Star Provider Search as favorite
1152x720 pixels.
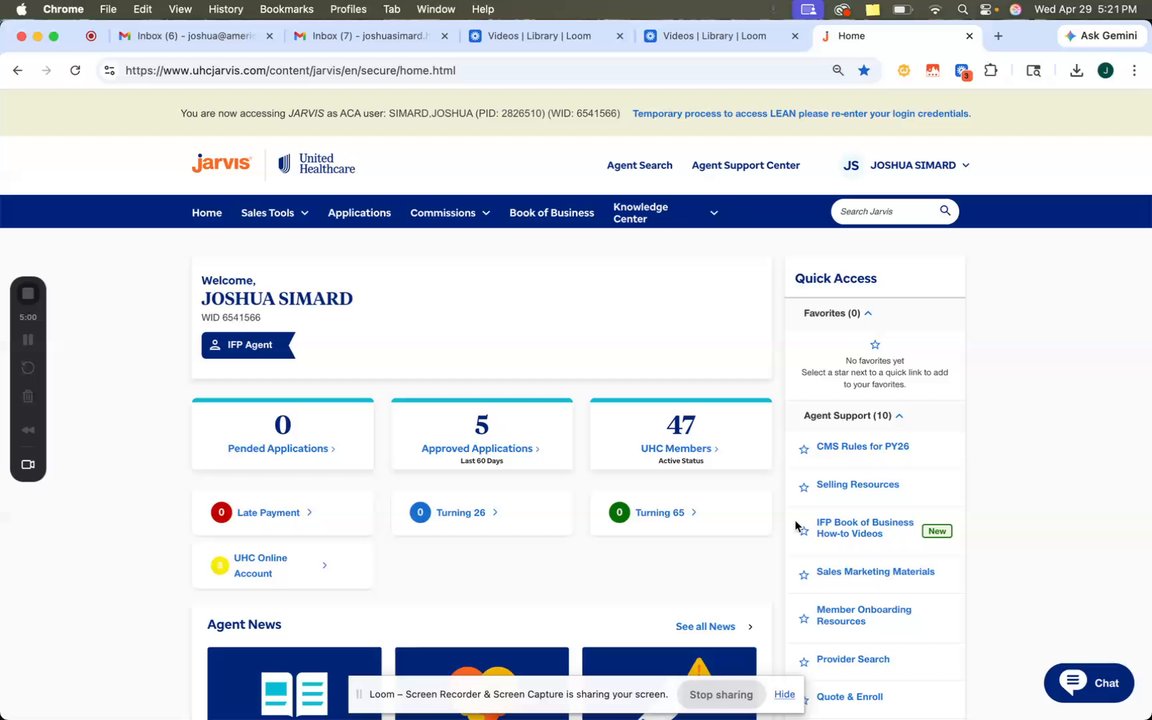[804, 662]
